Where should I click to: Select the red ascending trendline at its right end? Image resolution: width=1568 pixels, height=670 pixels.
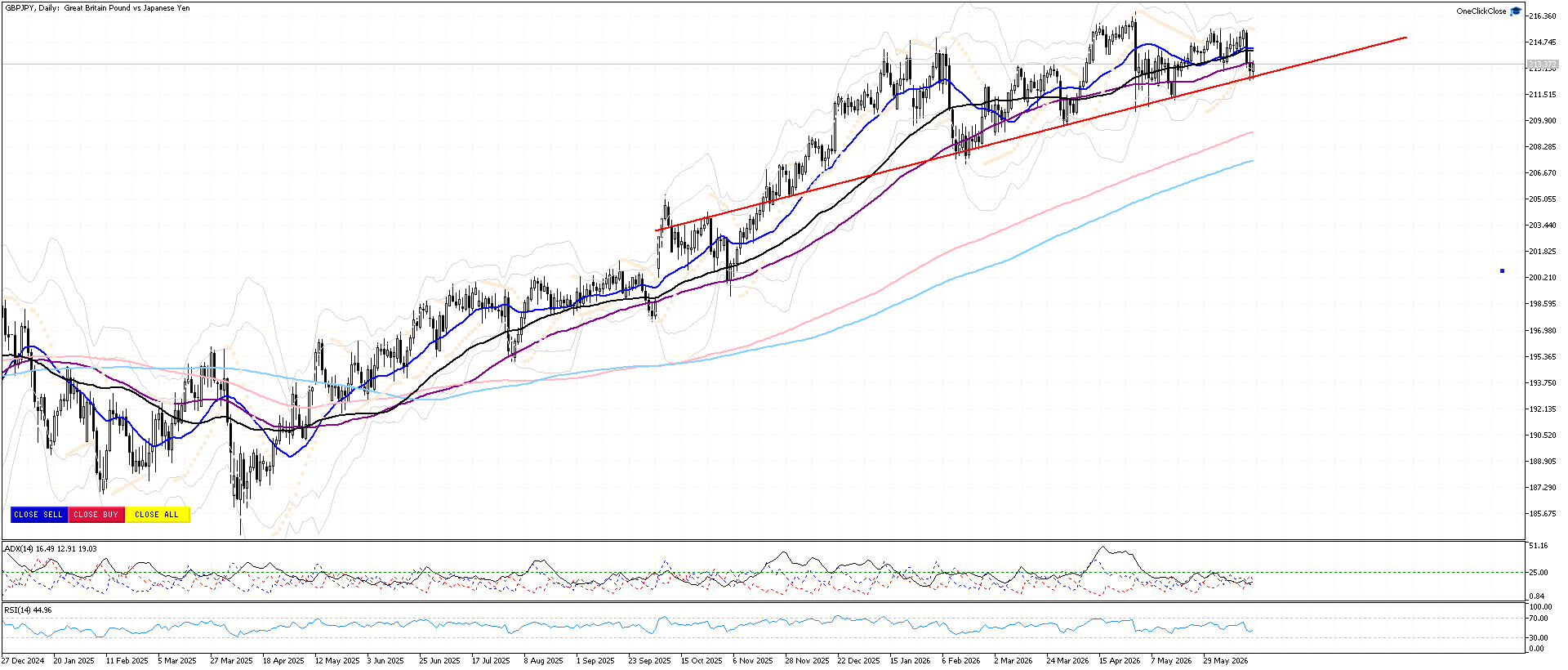[x=1404, y=38]
